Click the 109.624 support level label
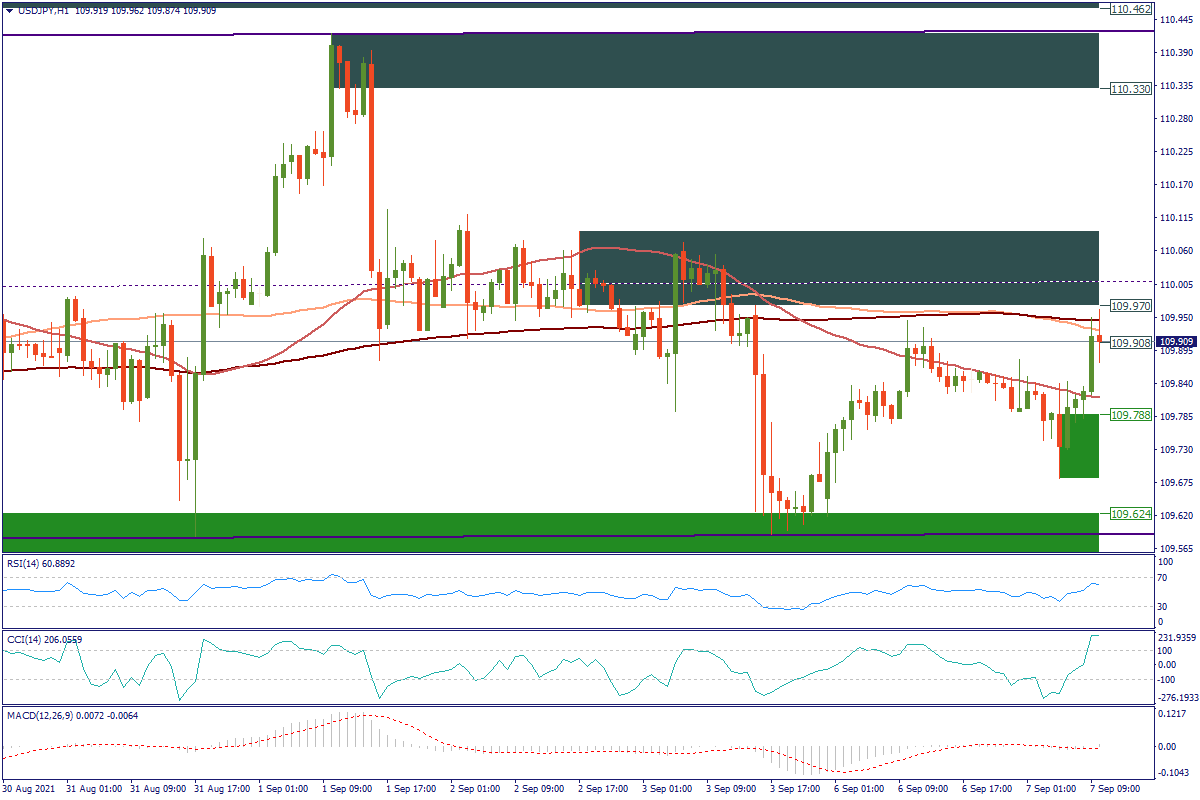The height and width of the screenshot is (800, 1200). click(x=1131, y=514)
